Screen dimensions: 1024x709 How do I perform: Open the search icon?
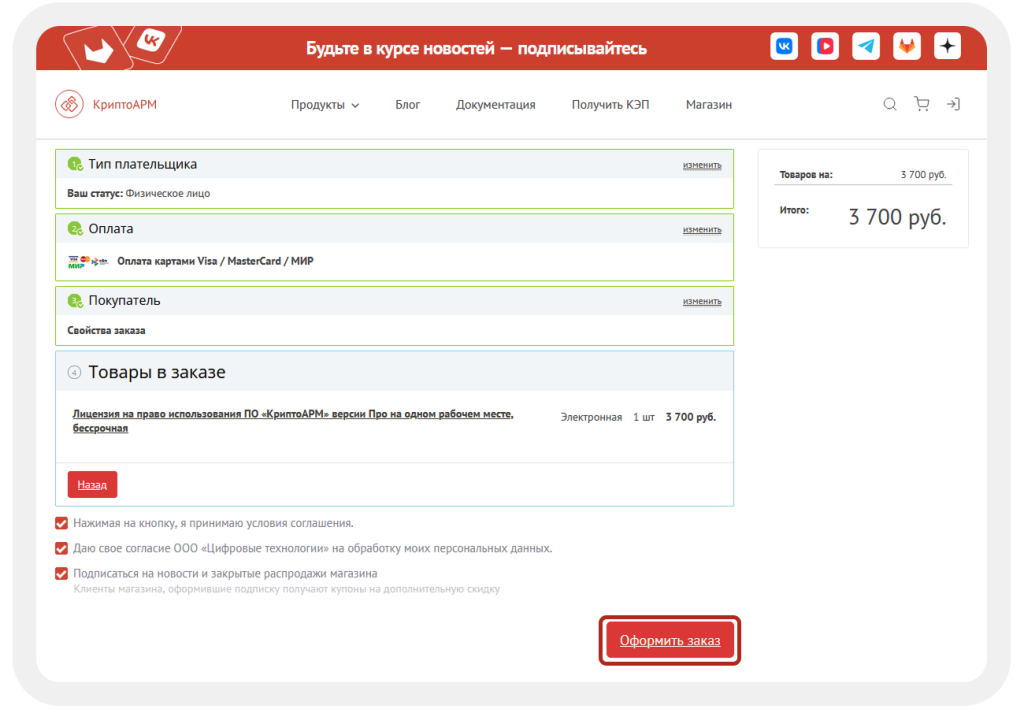tap(889, 103)
